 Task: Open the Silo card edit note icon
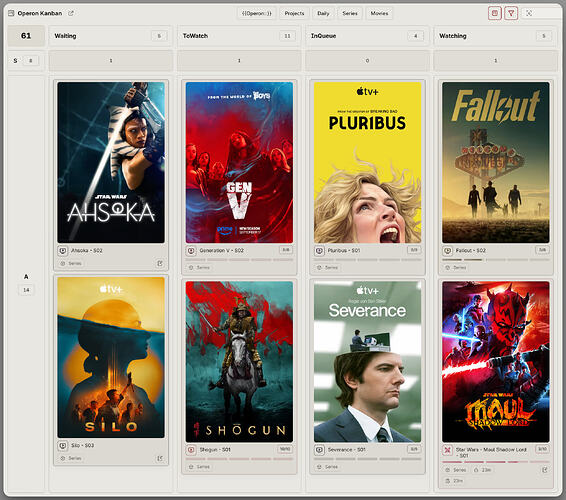tap(160, 458)
